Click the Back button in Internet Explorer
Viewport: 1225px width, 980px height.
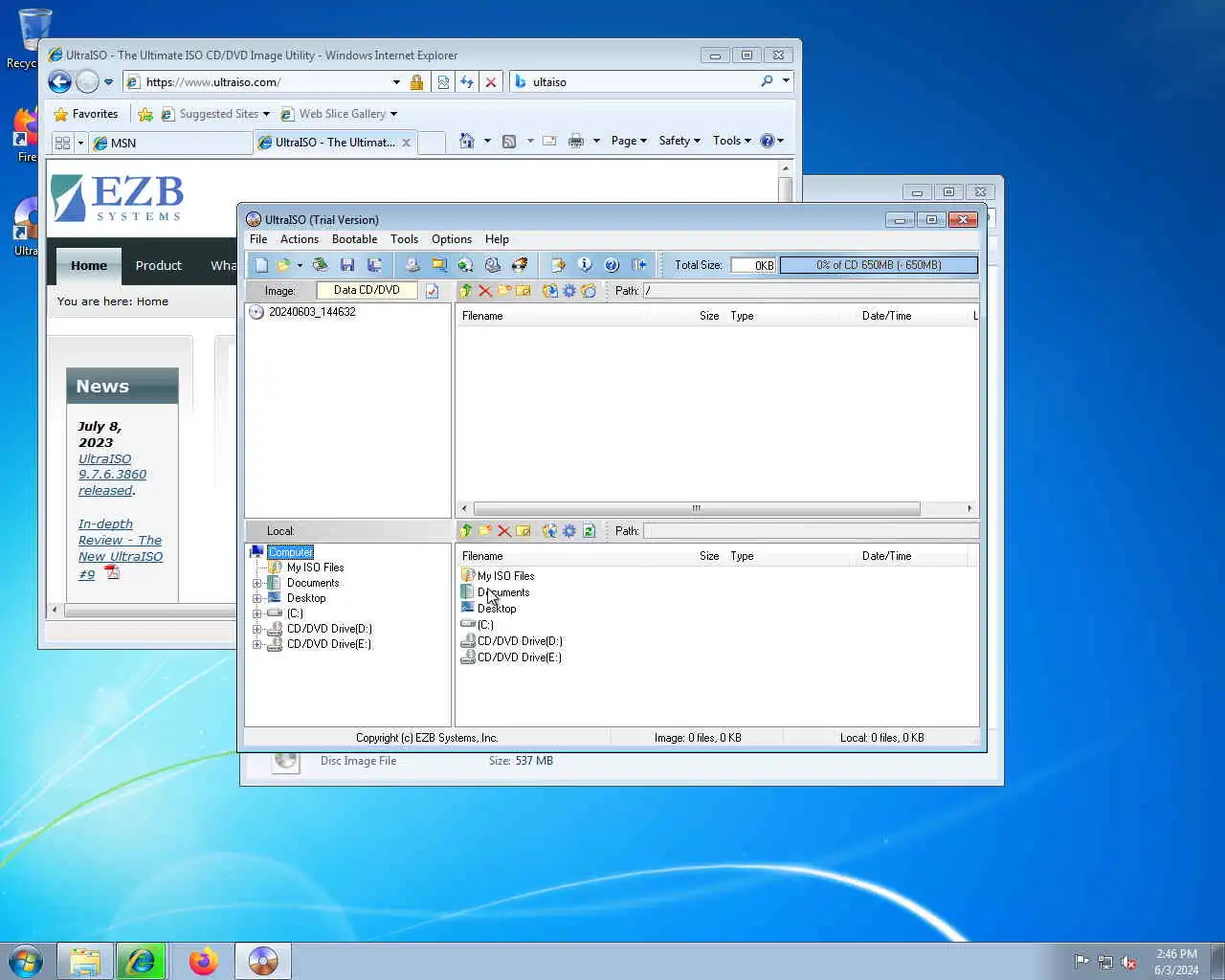(x=59, y=82)
